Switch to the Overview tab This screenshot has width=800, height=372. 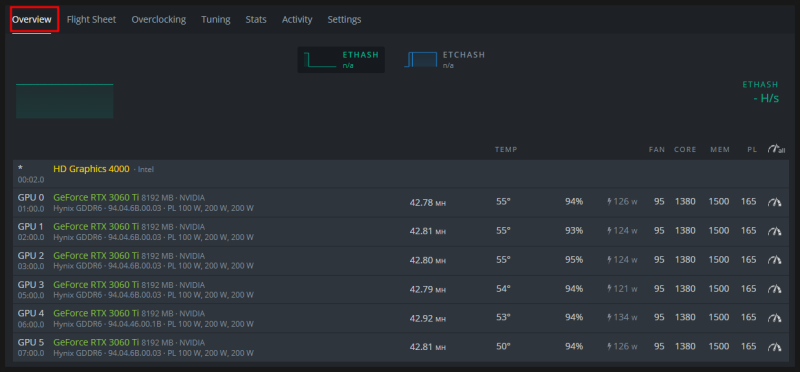[x=32, y=19]
